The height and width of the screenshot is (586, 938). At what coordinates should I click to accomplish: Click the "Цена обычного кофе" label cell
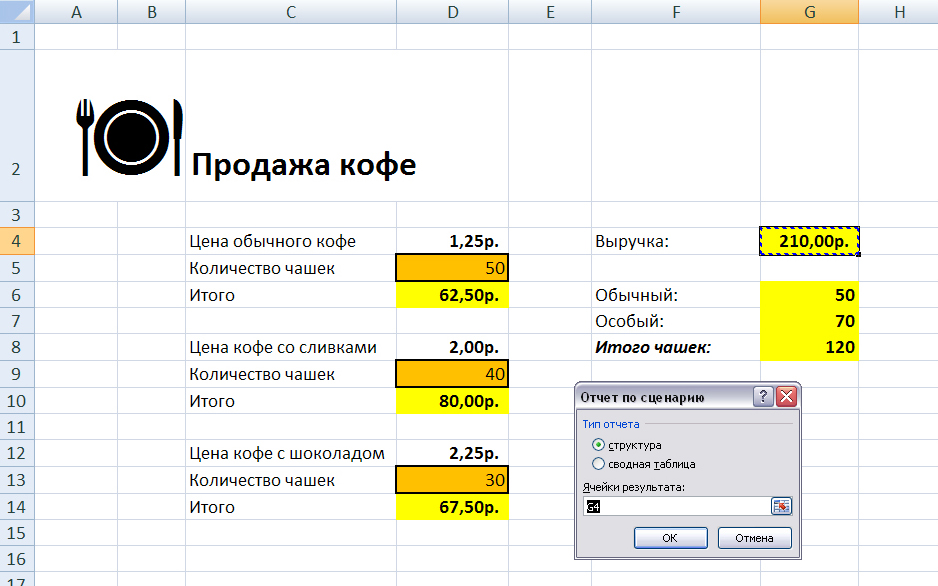coord(291,241)
